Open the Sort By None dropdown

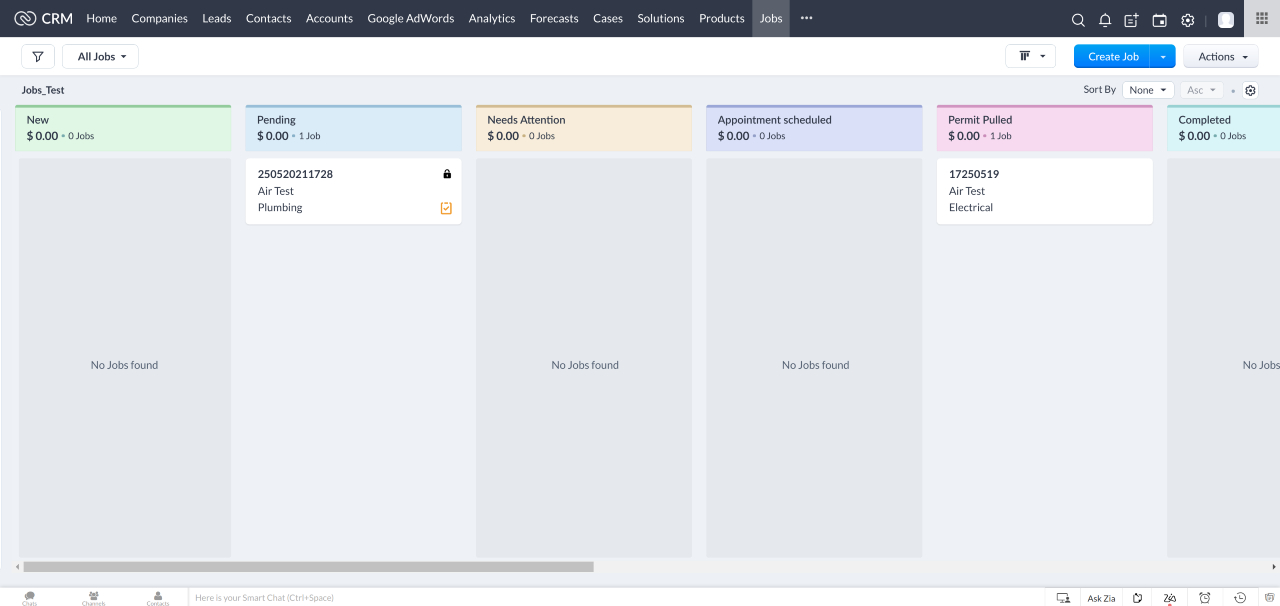(x=1147, y=90)
